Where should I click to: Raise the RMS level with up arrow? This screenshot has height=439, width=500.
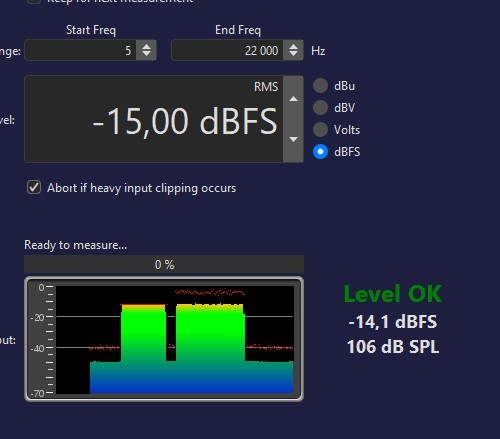pos(293,99)
